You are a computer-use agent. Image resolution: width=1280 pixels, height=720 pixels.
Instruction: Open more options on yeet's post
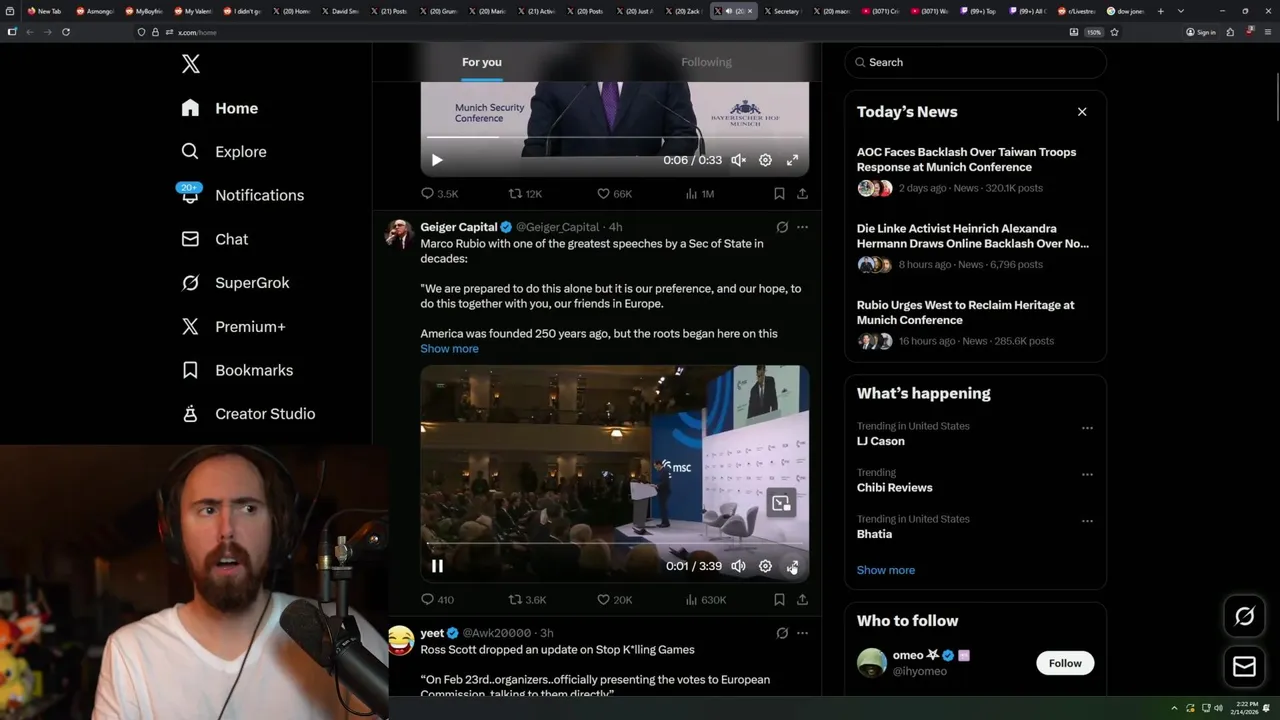tap(802, 633)
